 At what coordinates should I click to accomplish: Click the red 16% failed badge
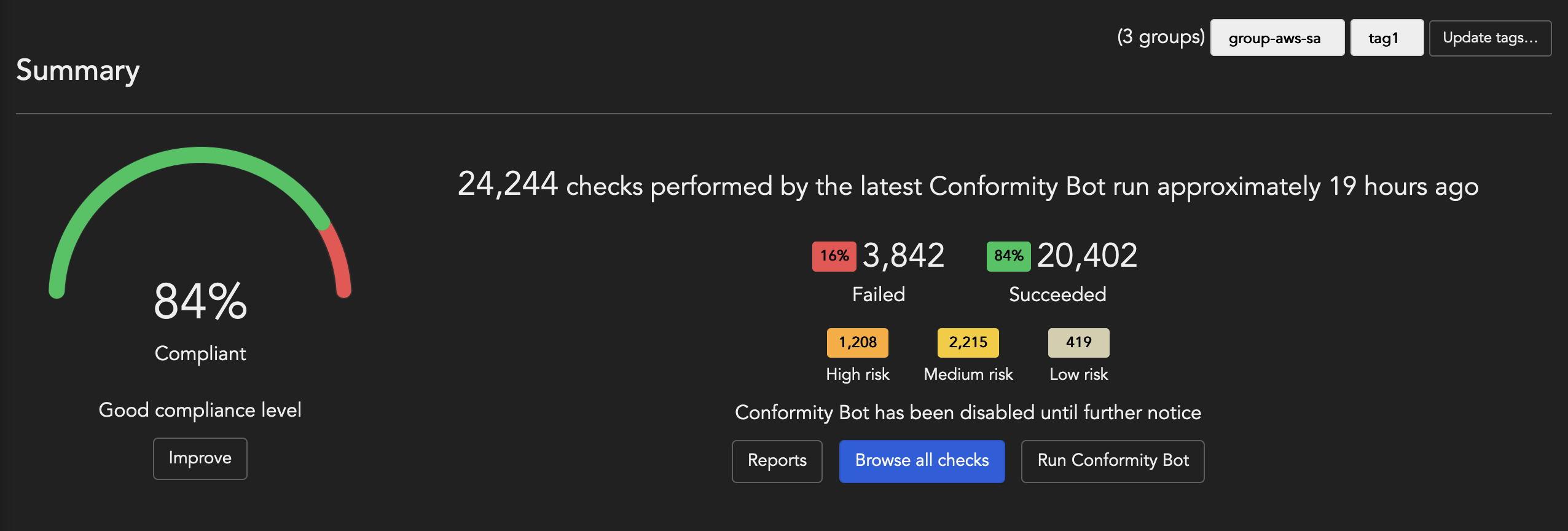pos(834,256)
